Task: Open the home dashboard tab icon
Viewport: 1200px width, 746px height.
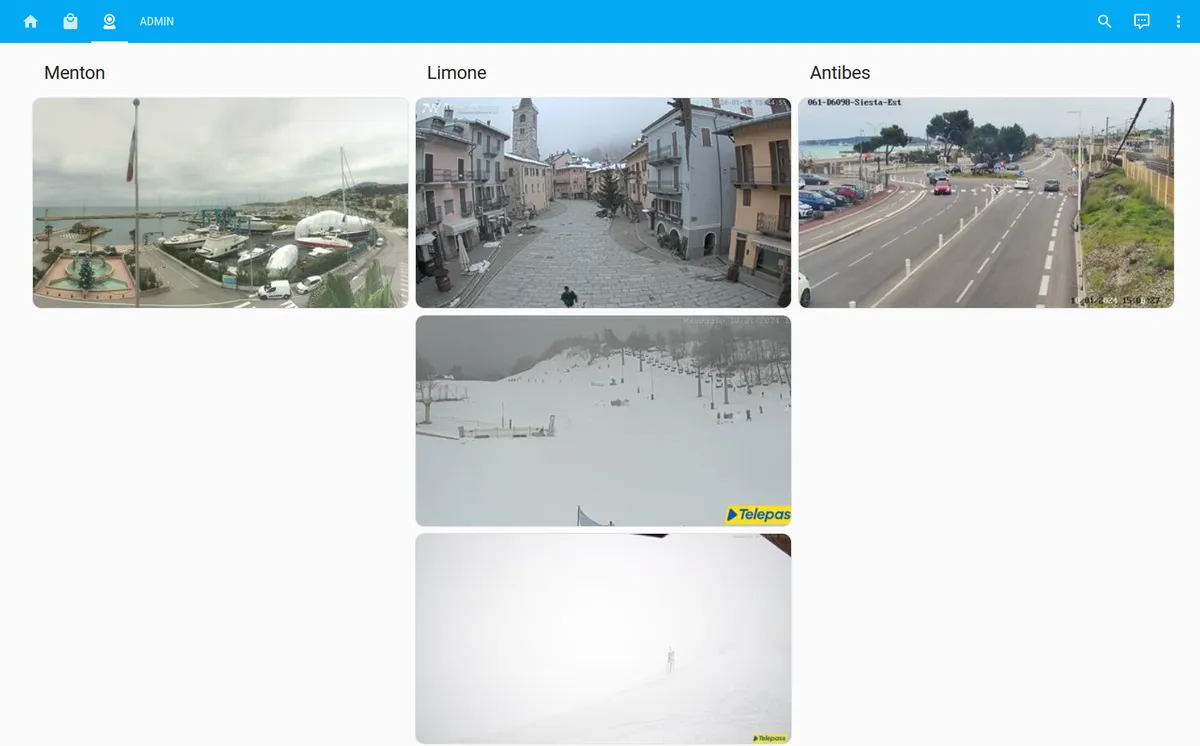Action: pyautogui.click(x=31, y=21)
